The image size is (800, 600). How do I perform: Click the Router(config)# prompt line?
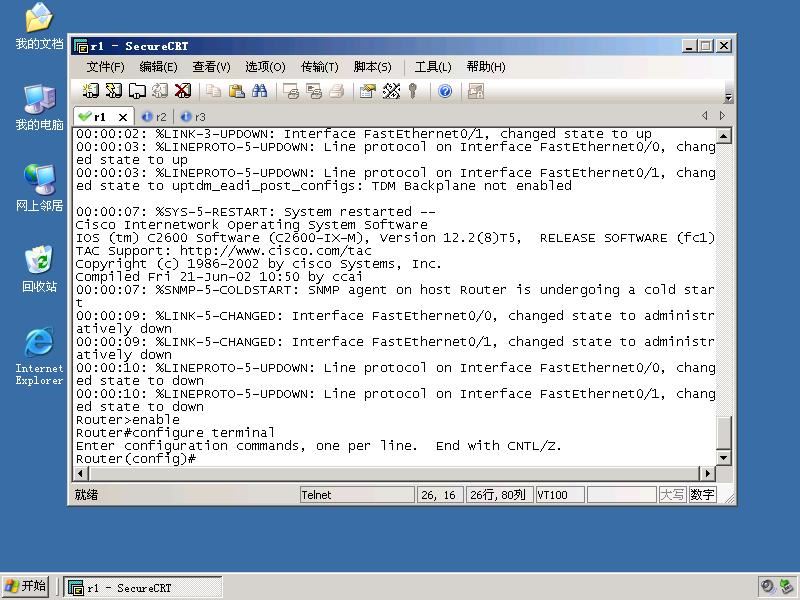pyautogui.click(x=136, y=459)
